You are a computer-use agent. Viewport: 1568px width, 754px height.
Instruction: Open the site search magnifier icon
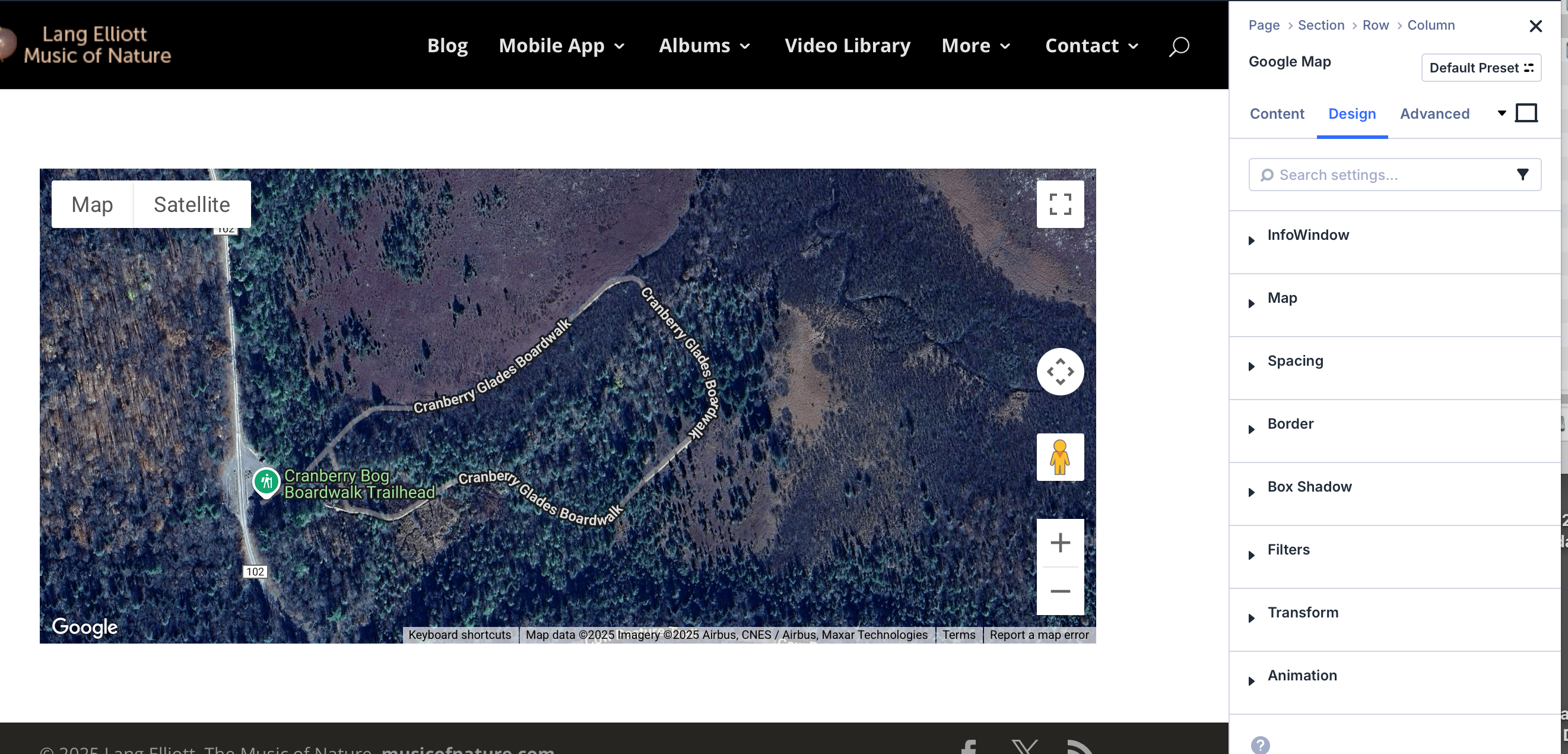point(1179,46)
